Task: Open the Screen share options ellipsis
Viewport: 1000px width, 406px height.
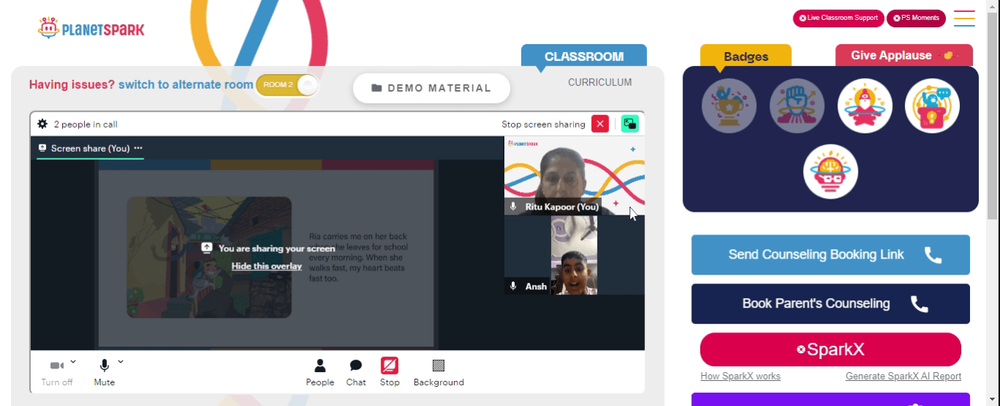Action: [x=138, y=148]
